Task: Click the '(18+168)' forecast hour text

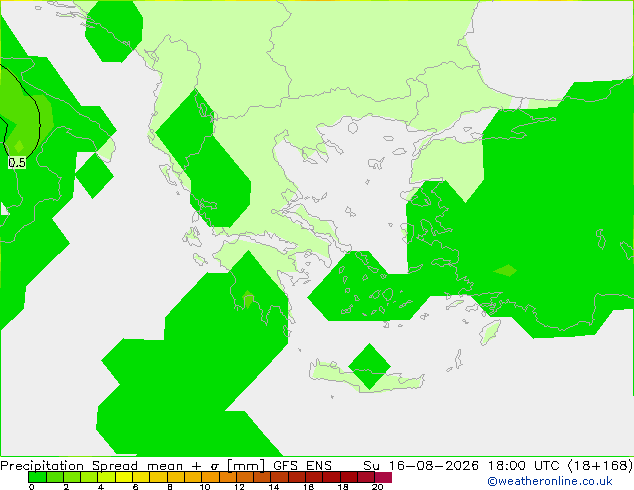Action: coord(600,465)
